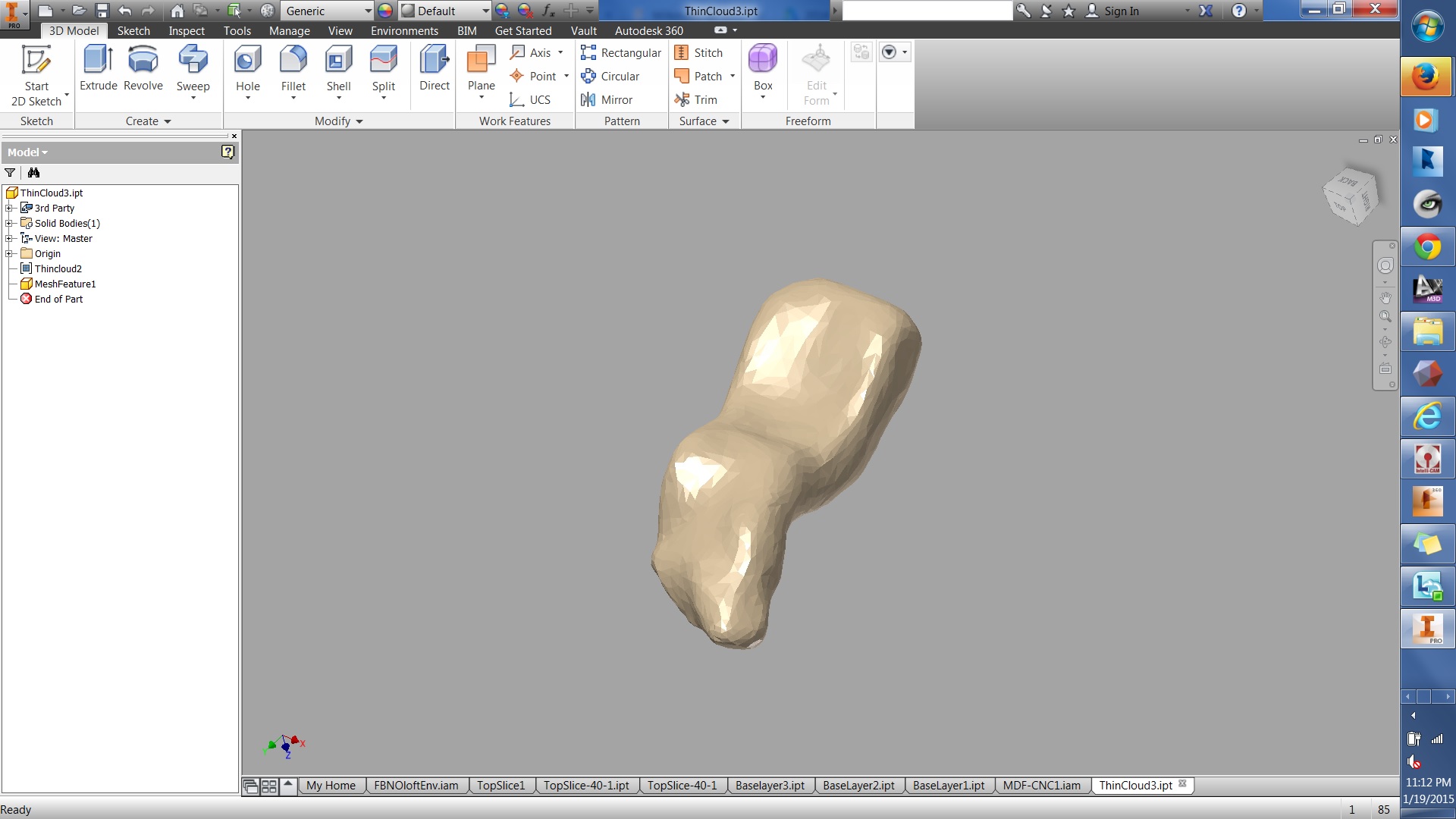The width and height of the screenshot is (1456, 819).
Task: Start a 2D Sketch
Action: (36, 76)
